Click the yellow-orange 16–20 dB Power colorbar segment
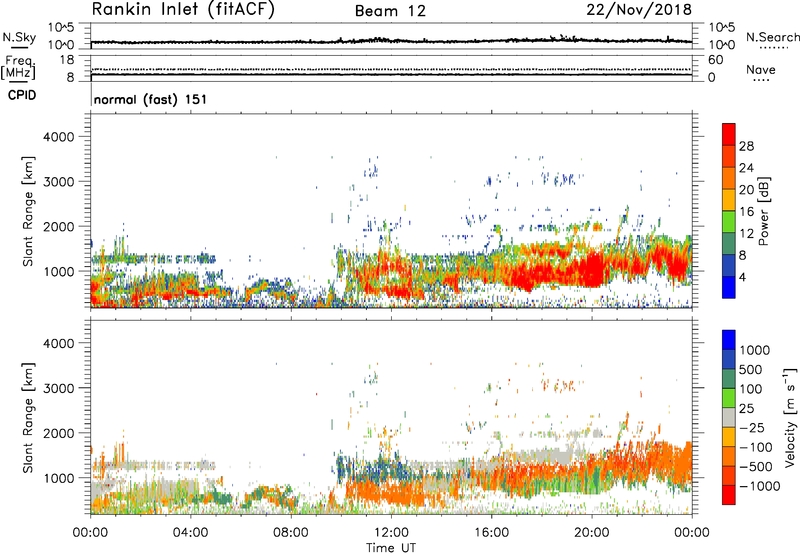 729,200
